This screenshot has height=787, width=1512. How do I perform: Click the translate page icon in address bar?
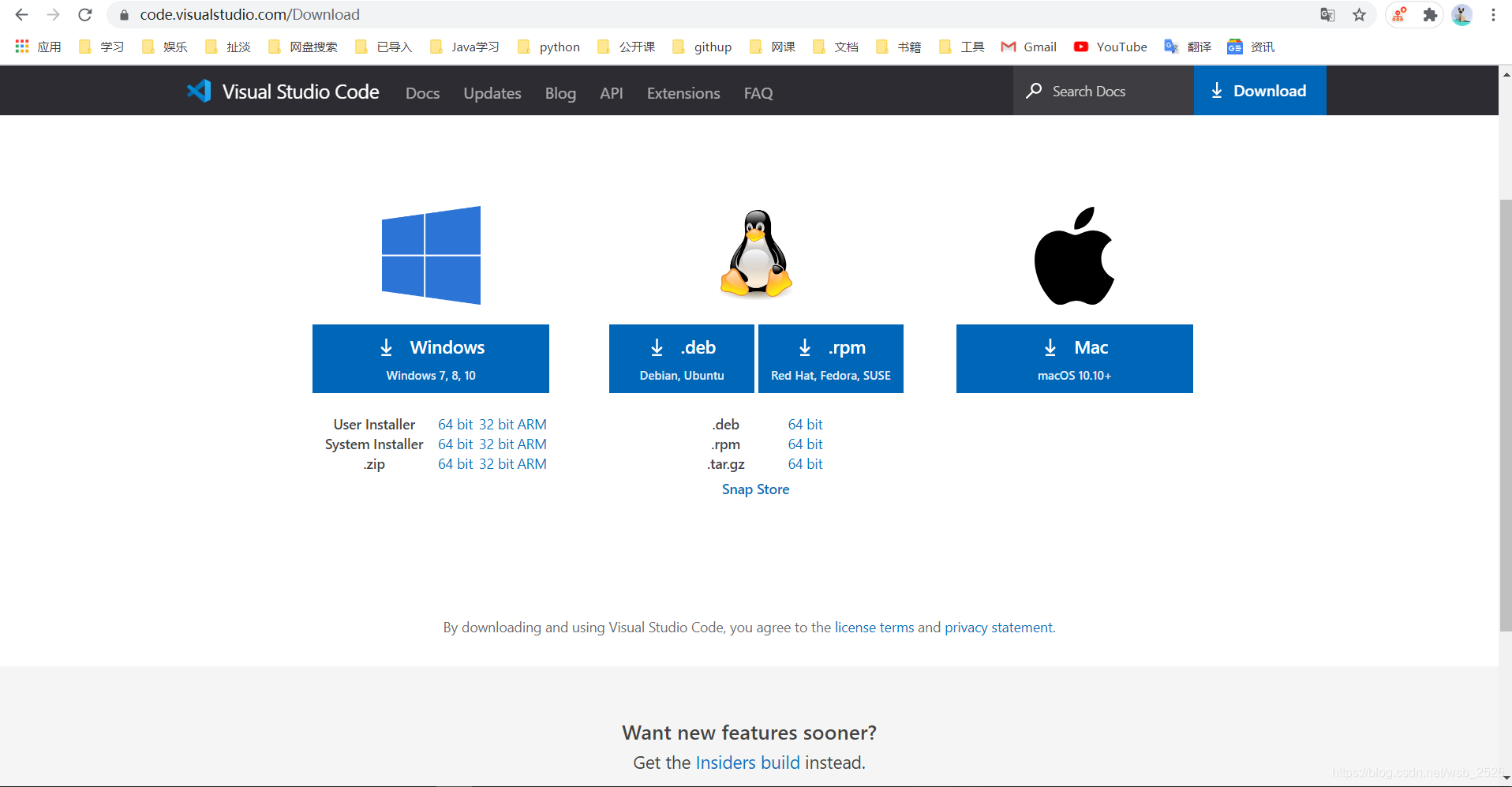[1327, 15]
